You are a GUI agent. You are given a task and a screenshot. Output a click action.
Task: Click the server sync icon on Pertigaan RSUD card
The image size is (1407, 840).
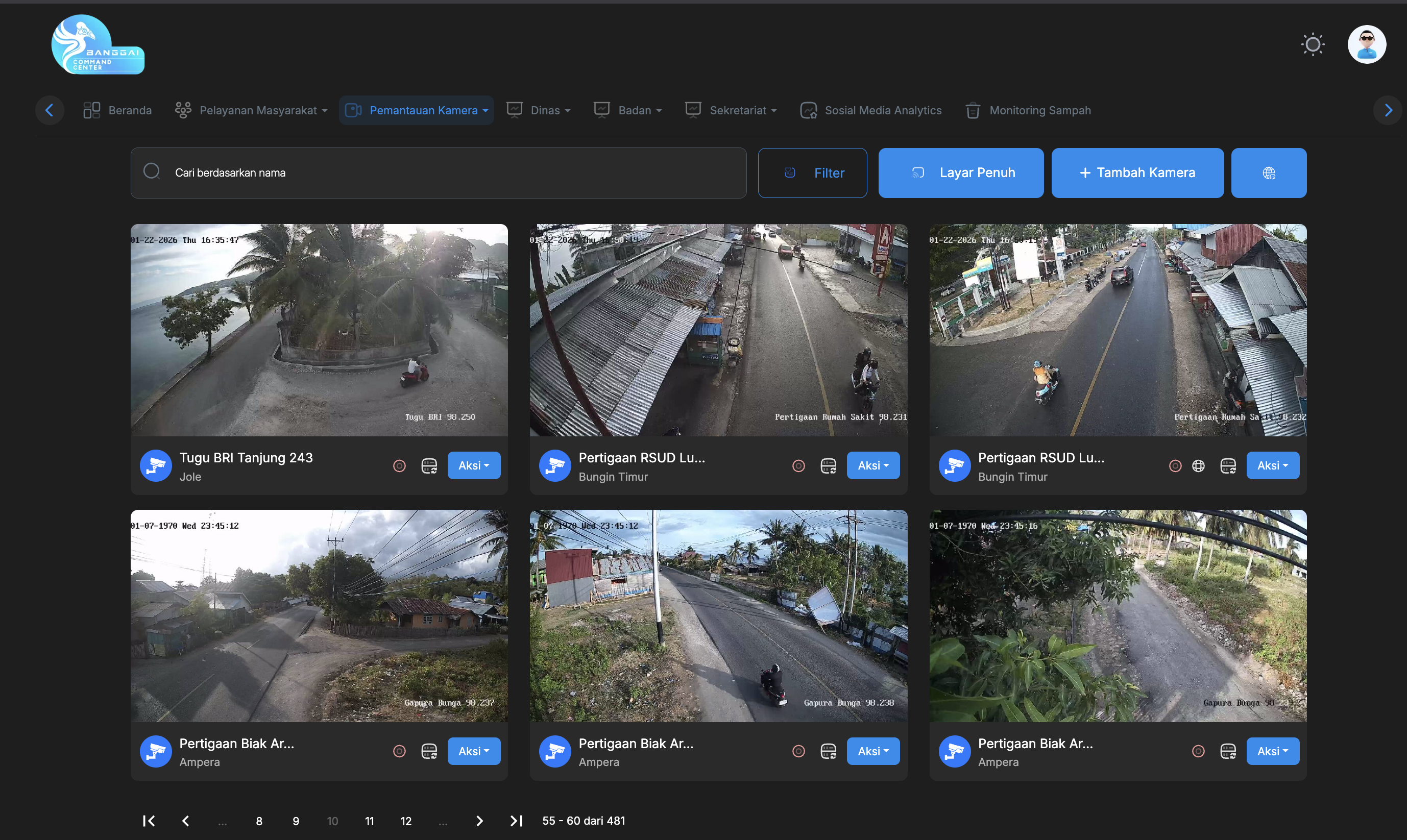coord(829,465)
